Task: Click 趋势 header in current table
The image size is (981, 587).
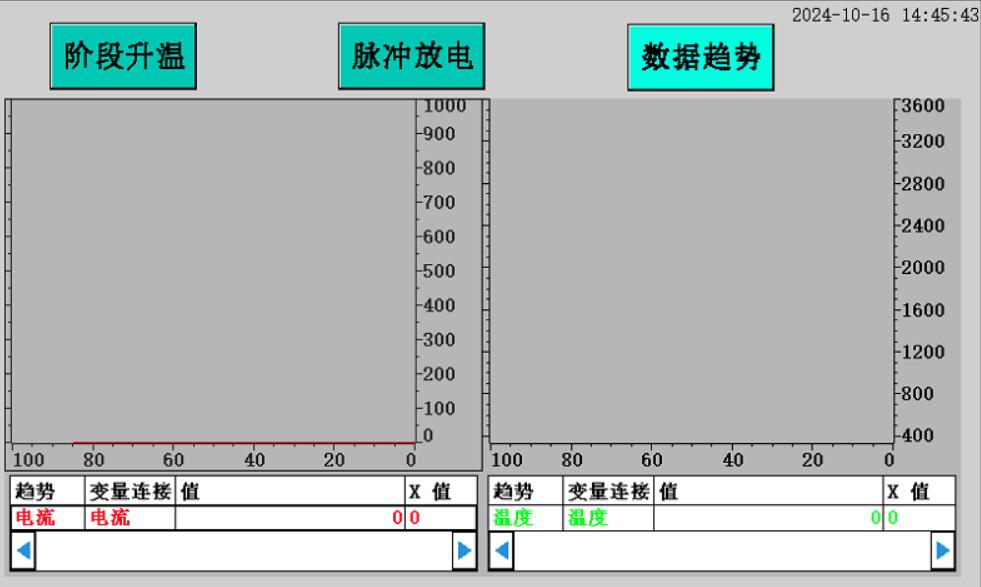Action: [x=48, y=491]
